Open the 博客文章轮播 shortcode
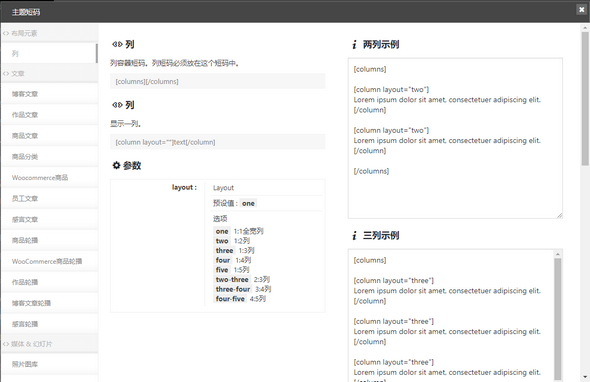Screen dimensions: 590x382 click(50, 303)
